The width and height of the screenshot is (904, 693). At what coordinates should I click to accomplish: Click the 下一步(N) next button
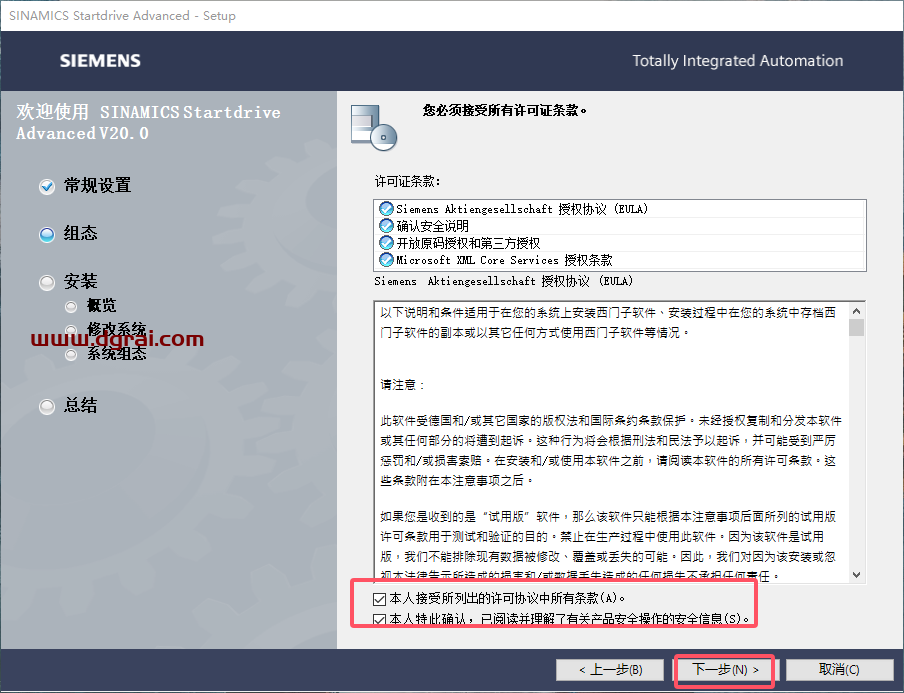pyautogui.click(x=725, y=669)
